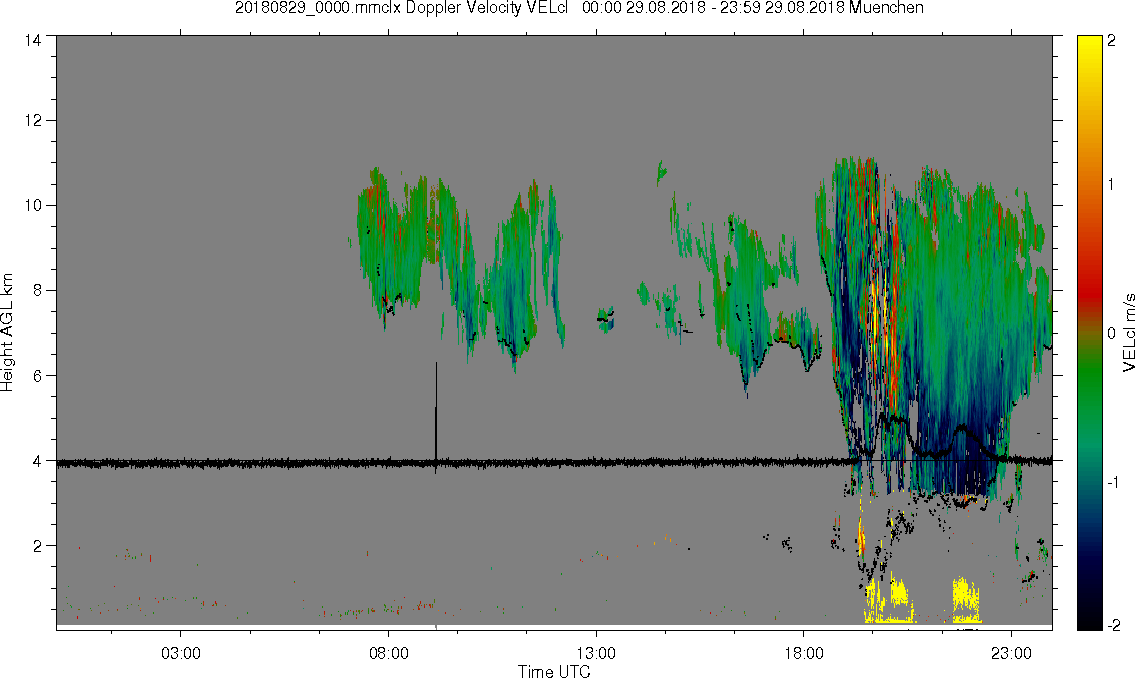Screen dimensions: 1135x678
Task: Click the 'Time UTC' axis title
Action: [x=554, y=671]
